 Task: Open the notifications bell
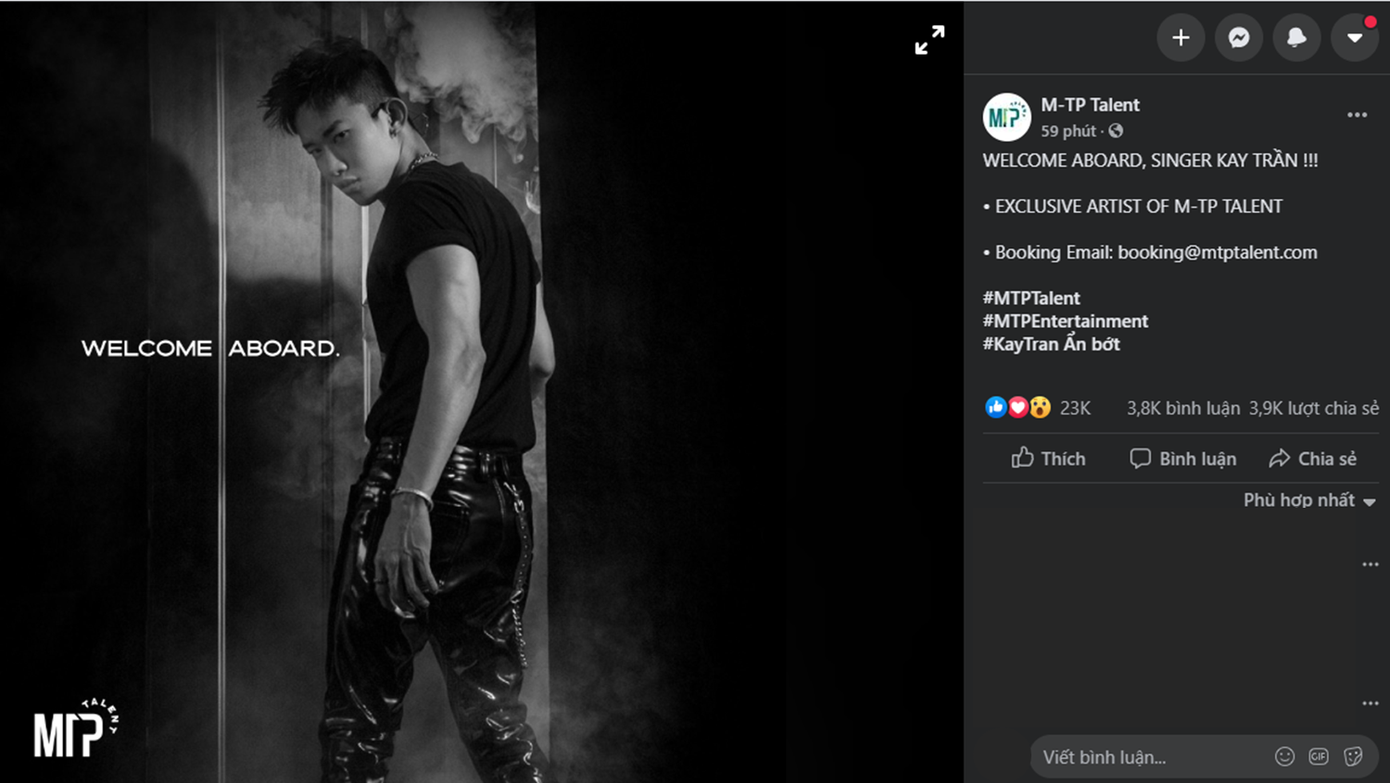[1296, 38]
